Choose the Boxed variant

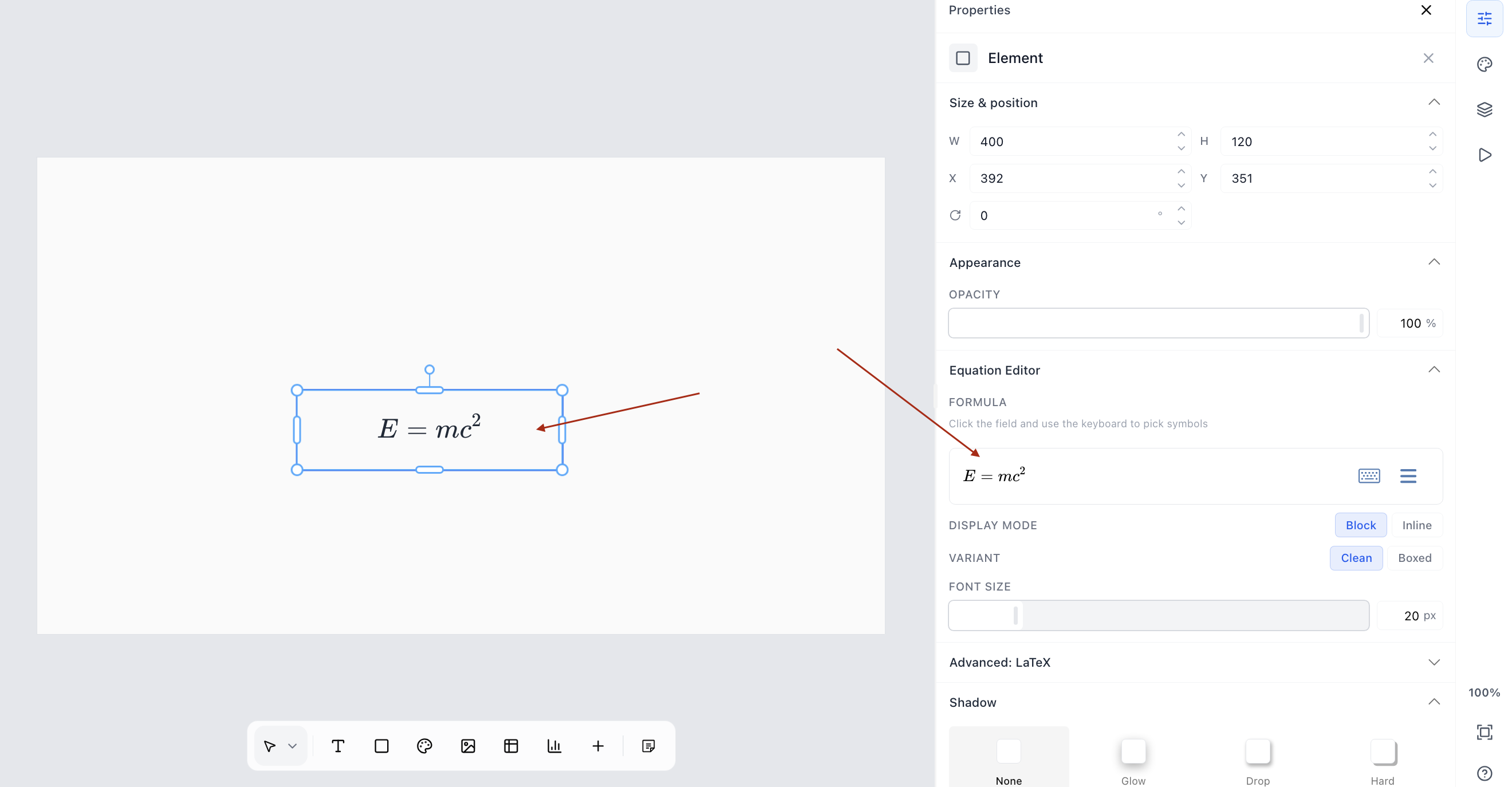pyautogui.click(x=1414, y=558)
